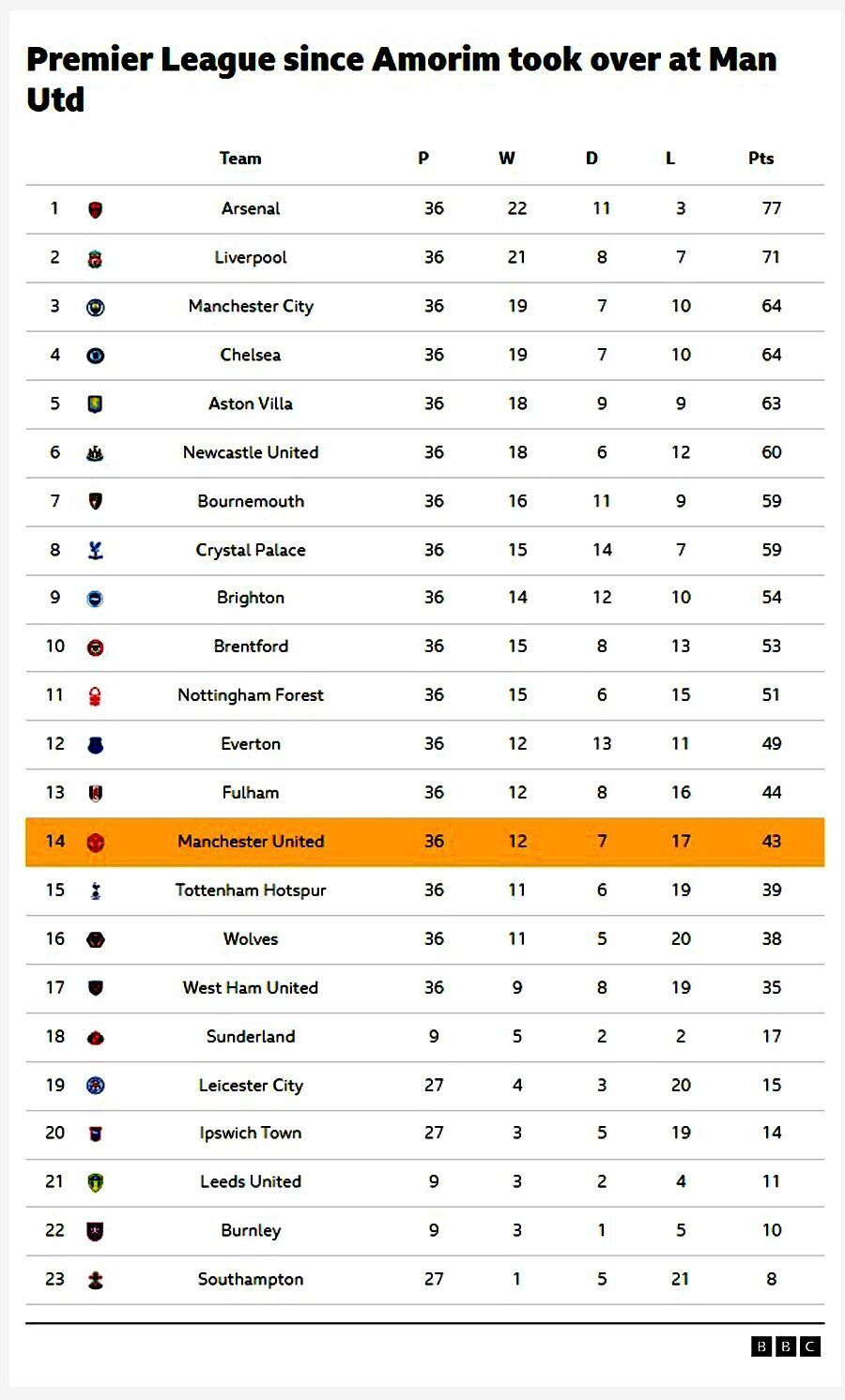Click Arsenal's 77 points value
845x1400 pixels.
click(772, 208)
